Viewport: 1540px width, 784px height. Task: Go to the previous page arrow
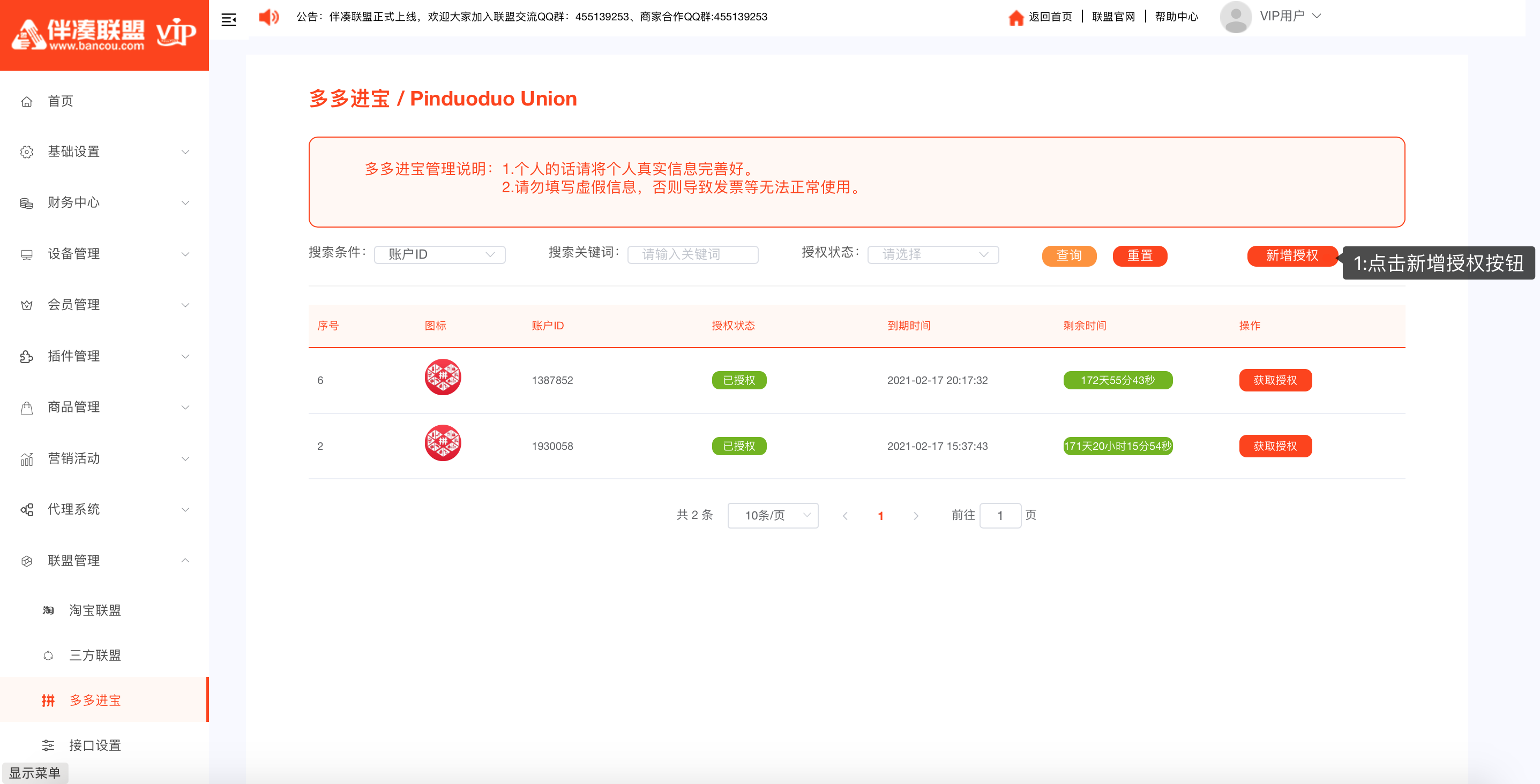point(844,516)
